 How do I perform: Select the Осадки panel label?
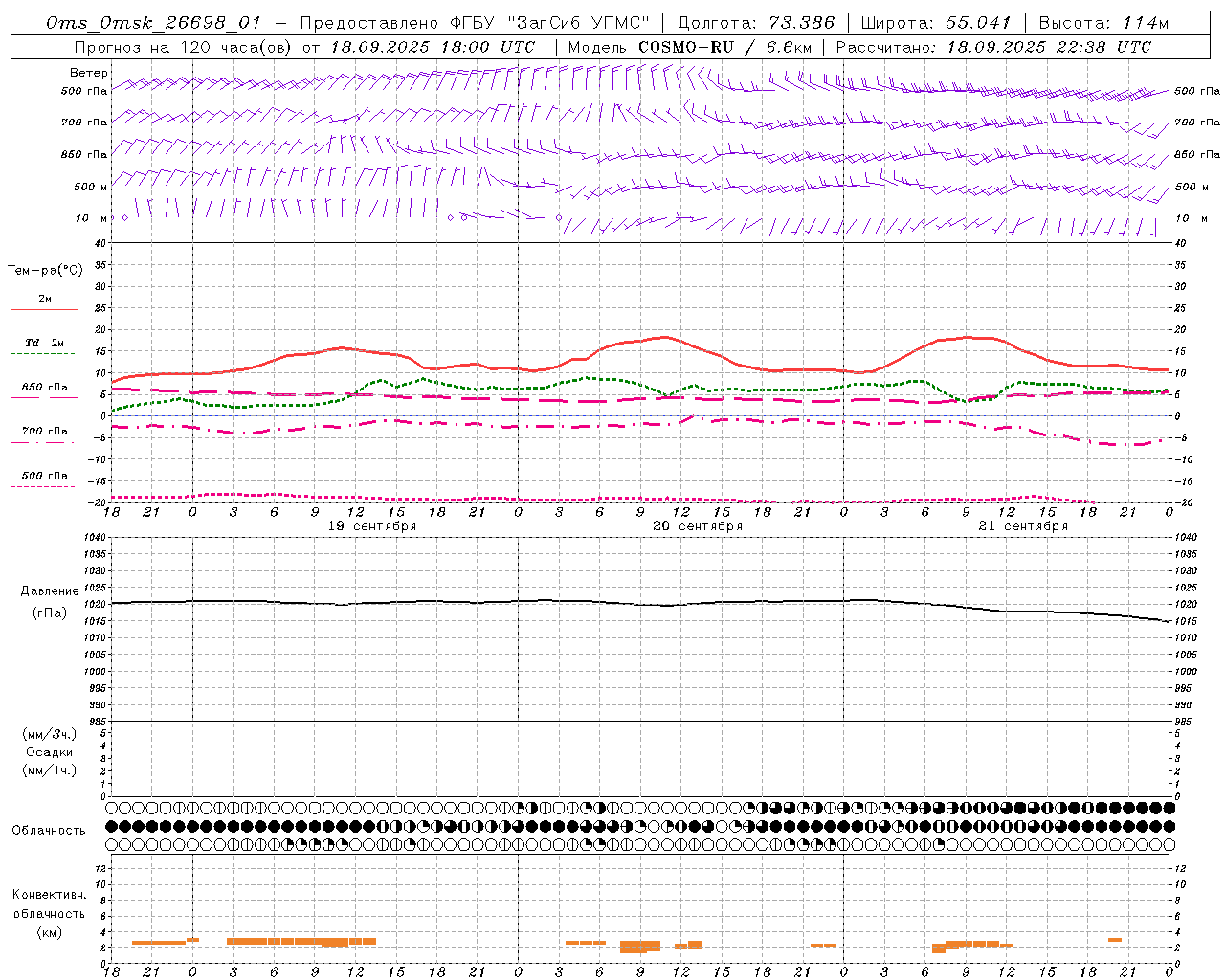50,752
